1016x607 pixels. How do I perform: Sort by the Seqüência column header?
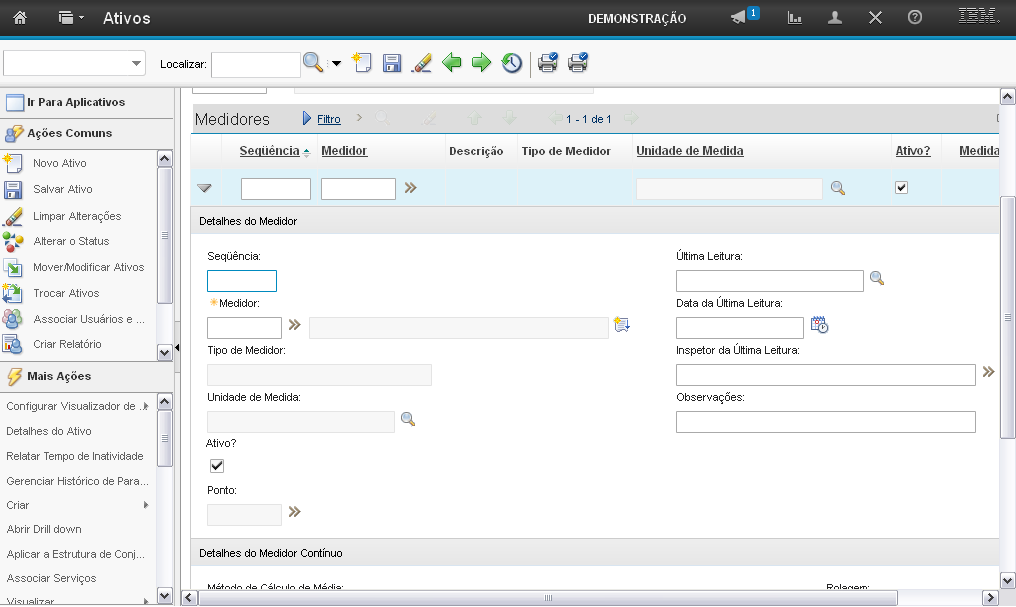[269, 151]
